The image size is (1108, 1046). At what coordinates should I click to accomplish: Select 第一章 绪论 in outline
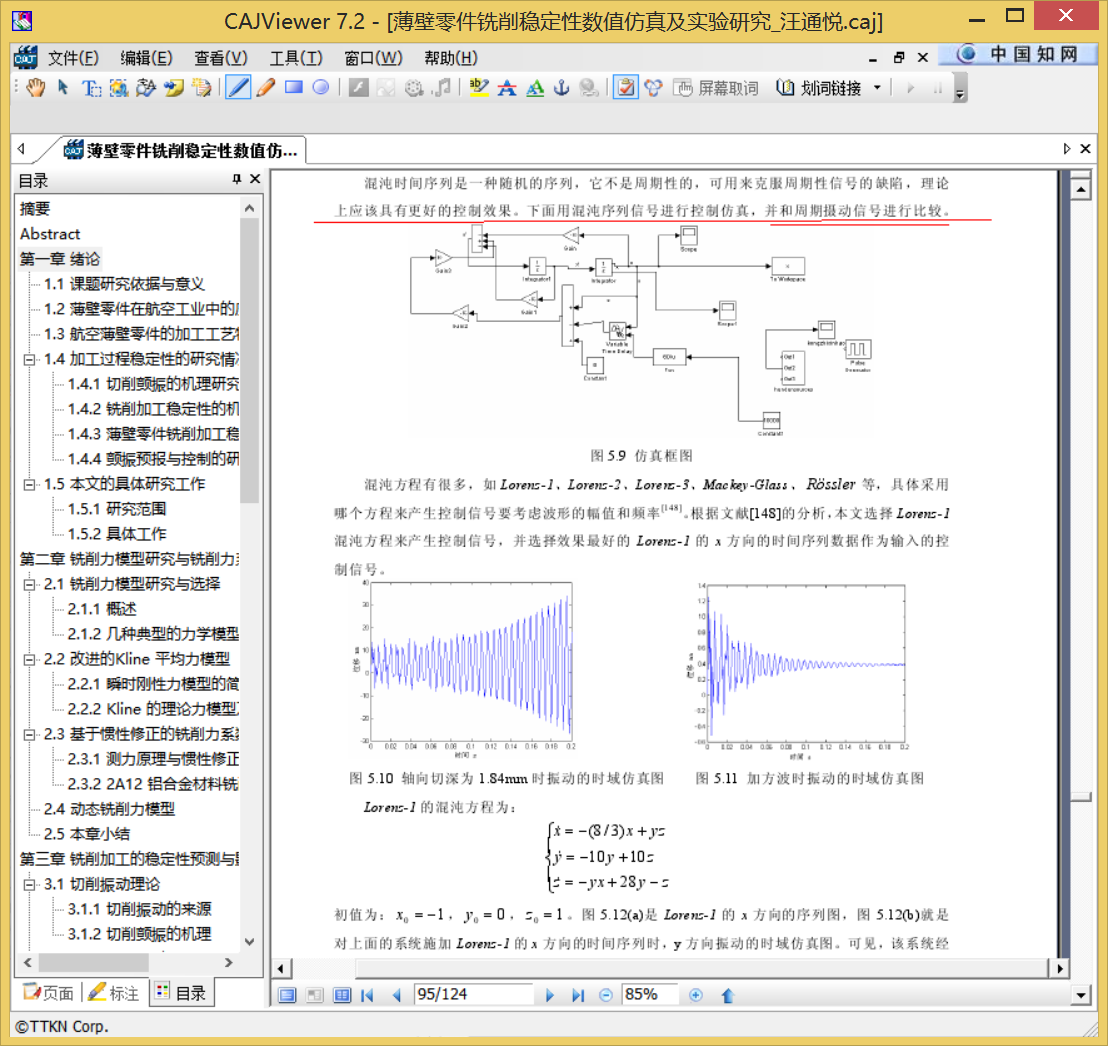pyautogui.click(x=59, y=259)
